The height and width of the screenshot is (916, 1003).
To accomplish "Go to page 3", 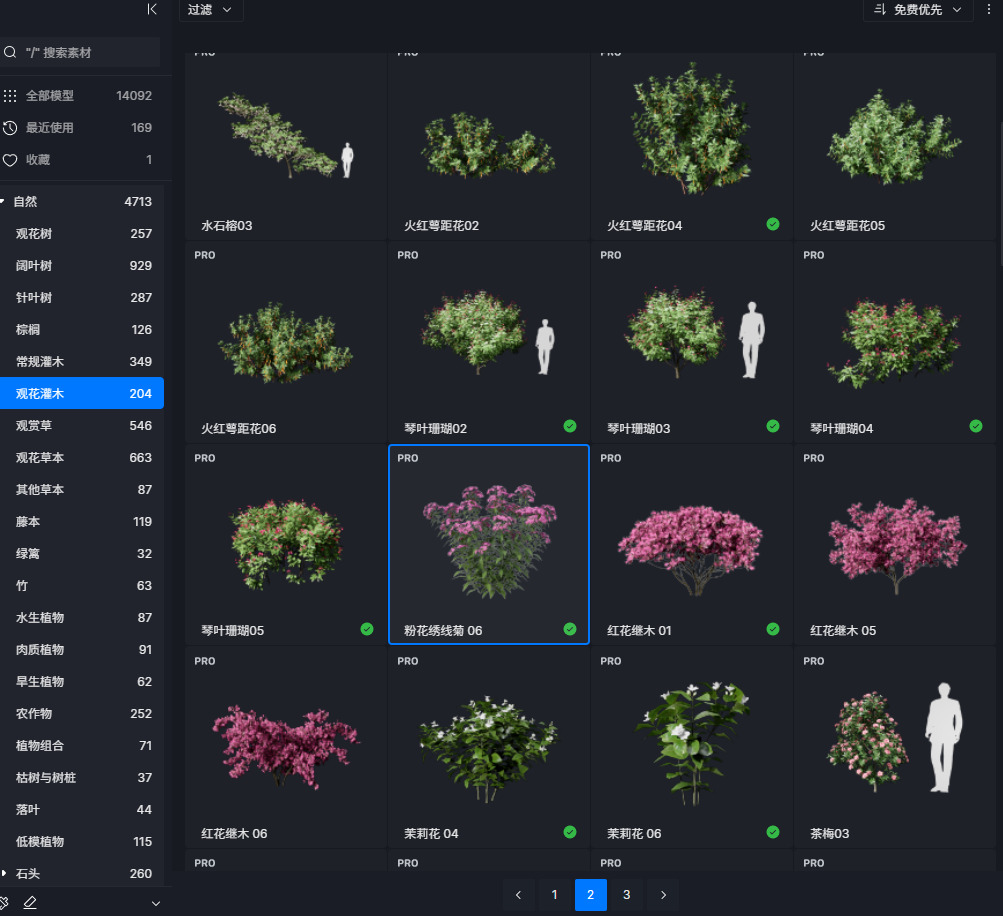I will pyautogui.click(x=626, y=895).
